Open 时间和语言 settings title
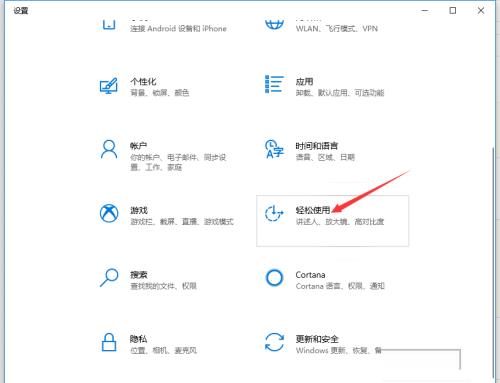The height and width of the screenshot is (383, 500). tap(317, 146)
